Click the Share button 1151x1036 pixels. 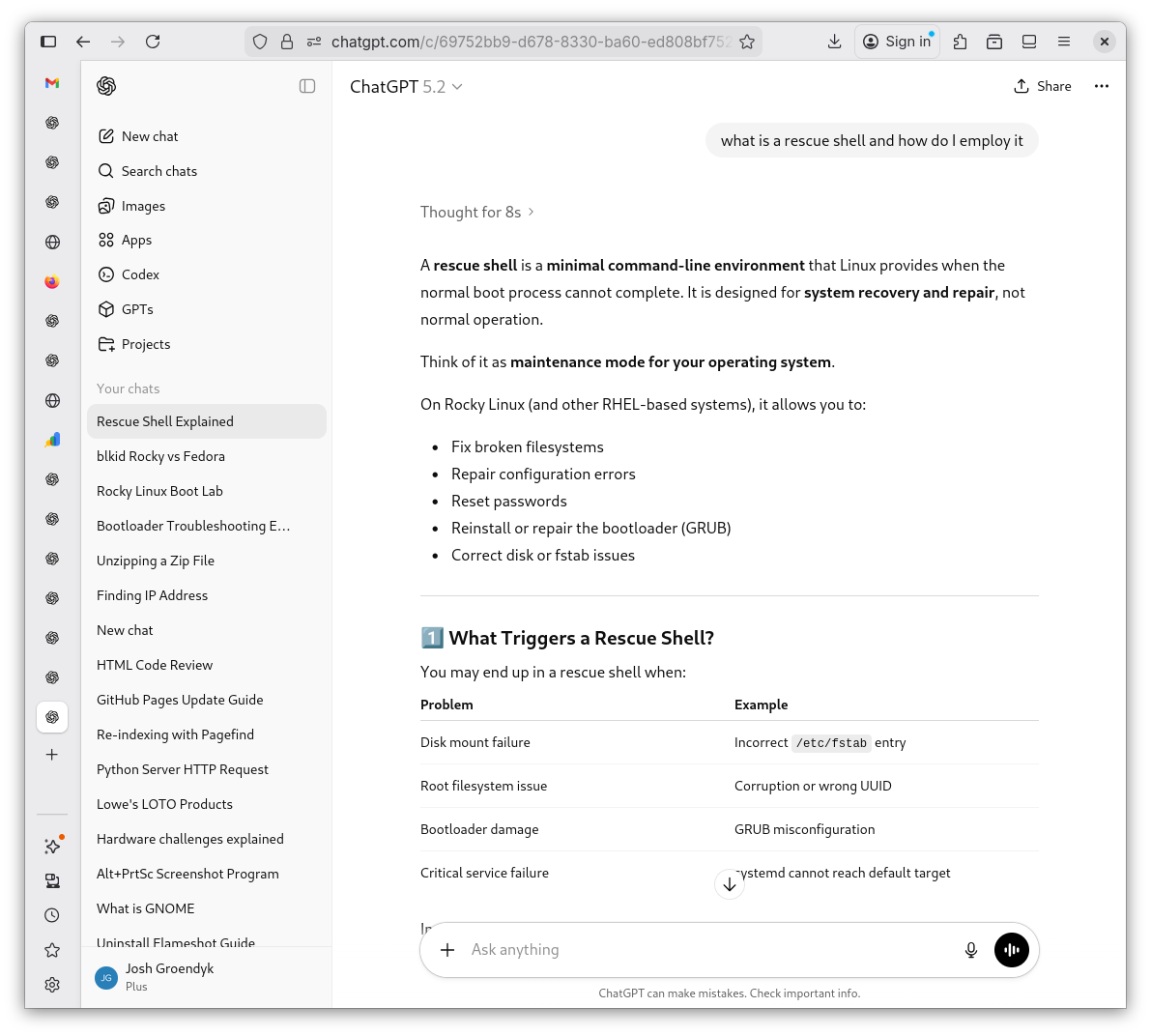coord(1042,86)
